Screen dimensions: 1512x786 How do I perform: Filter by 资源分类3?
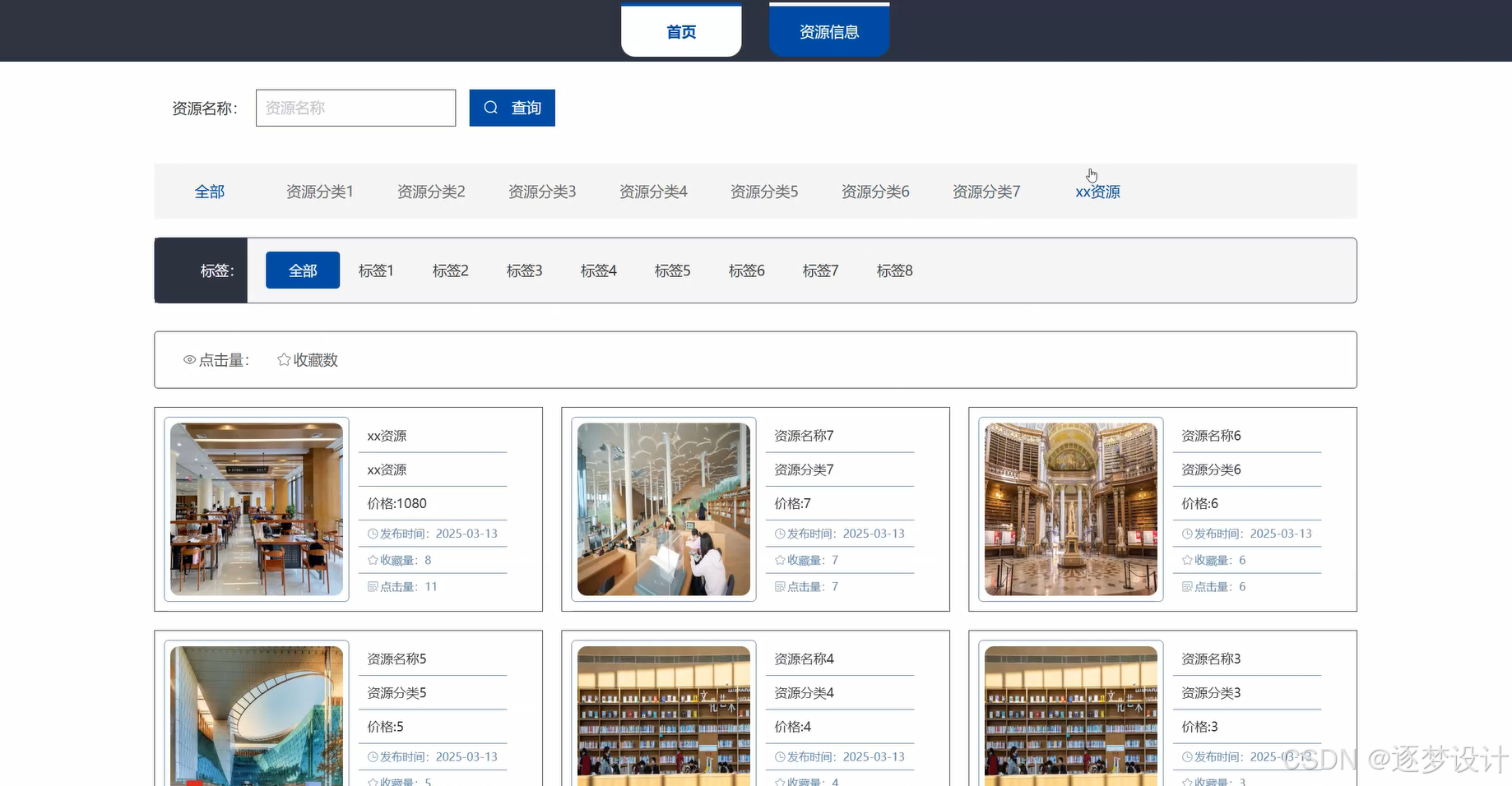pos(542,192)
